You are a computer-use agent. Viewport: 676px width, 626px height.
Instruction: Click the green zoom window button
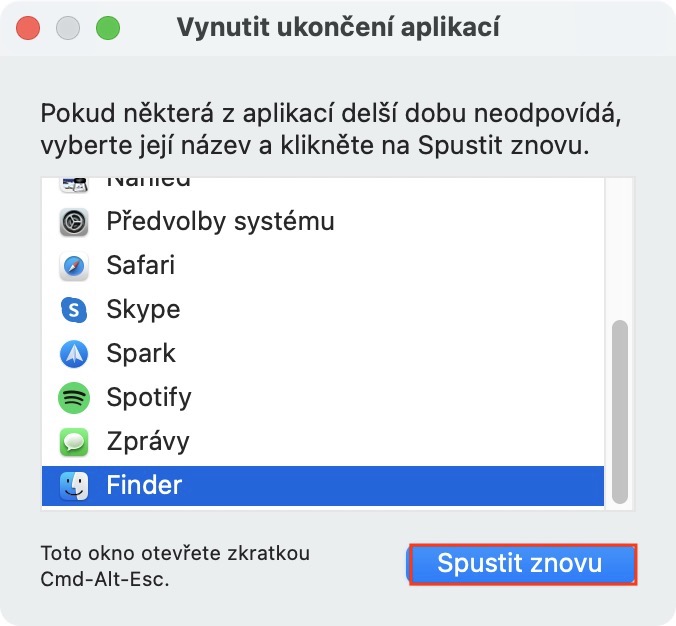click(x=107, y=28)
